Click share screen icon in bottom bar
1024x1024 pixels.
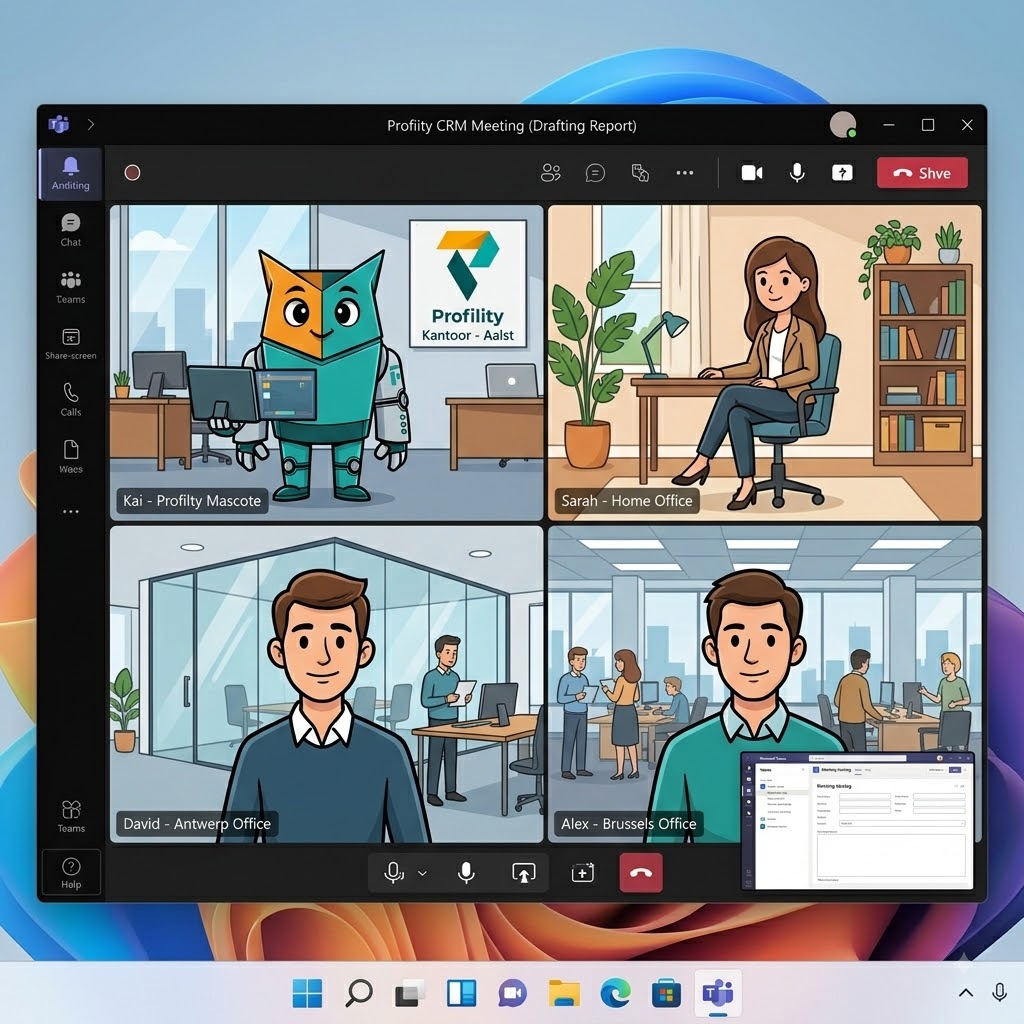(x=523, y=872)
